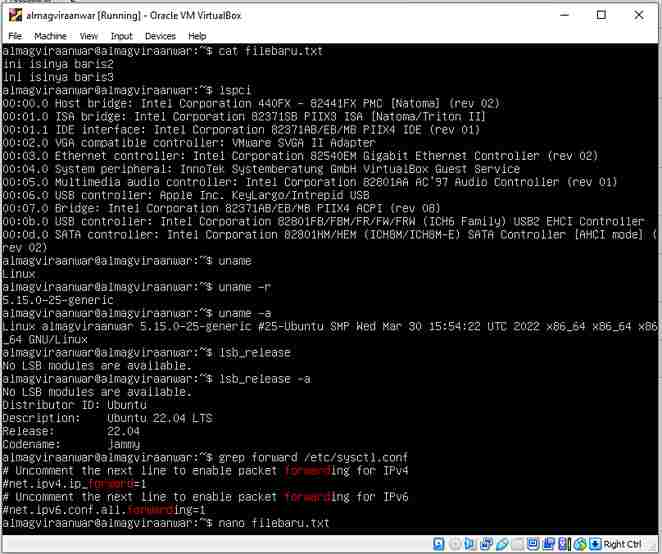Image resolution: width=662 pixels, height=554 pixels.
Task: Click the Apple KeyLargo USB controller line
Action: (186, 195)
